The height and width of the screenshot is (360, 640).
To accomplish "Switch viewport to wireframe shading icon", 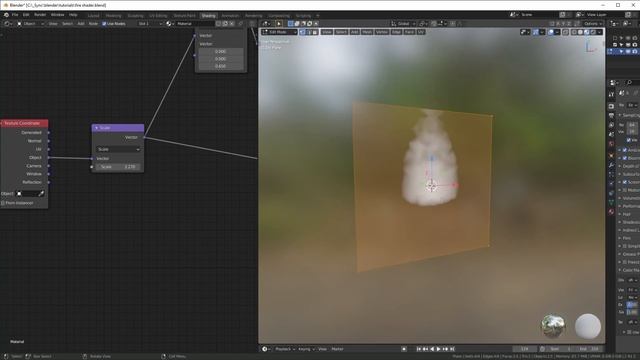I will 574,32.
